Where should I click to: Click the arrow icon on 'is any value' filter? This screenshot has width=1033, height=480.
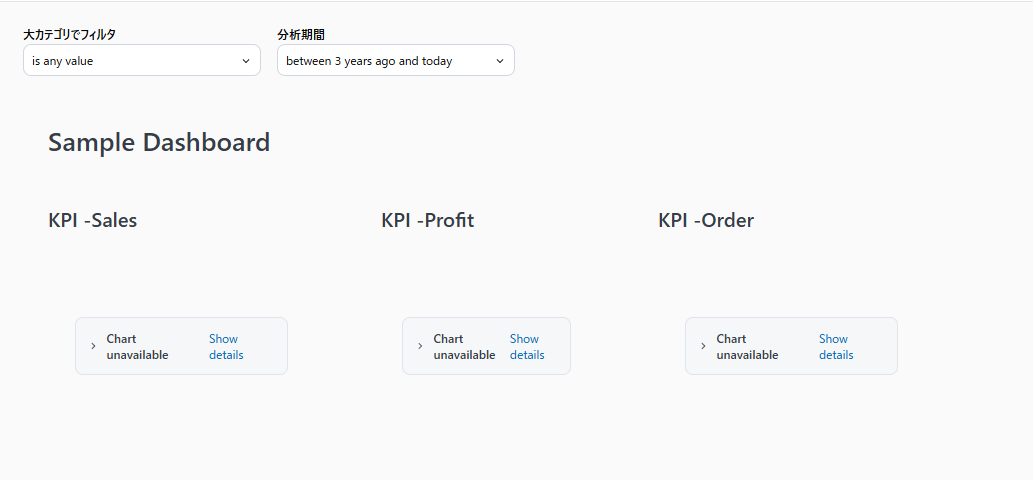pyautogui.click(x=246, y=61)
